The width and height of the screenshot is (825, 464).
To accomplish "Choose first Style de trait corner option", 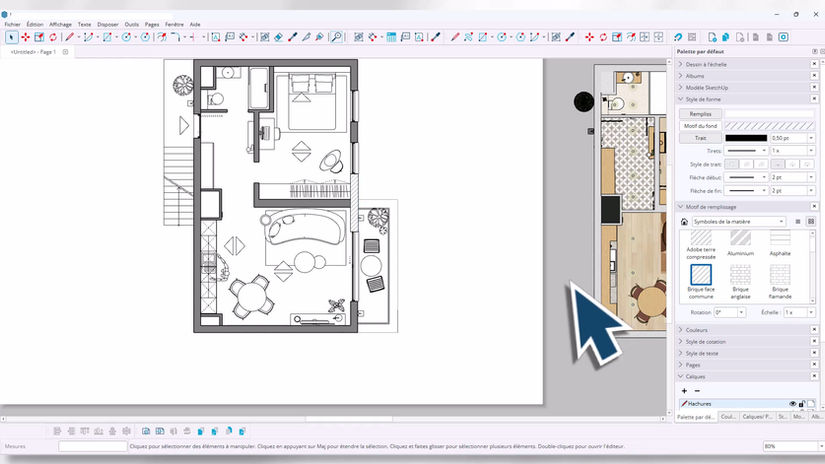I will [x=731, y=165].
